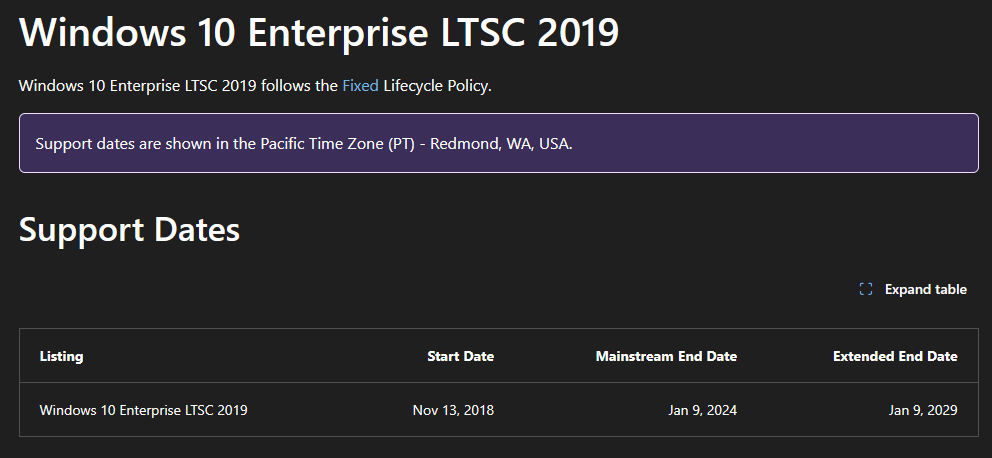This screenshot has height=458, width=992.
Task: Select the Jan 9, 2029 extended end cell
Action: (924, 410)
